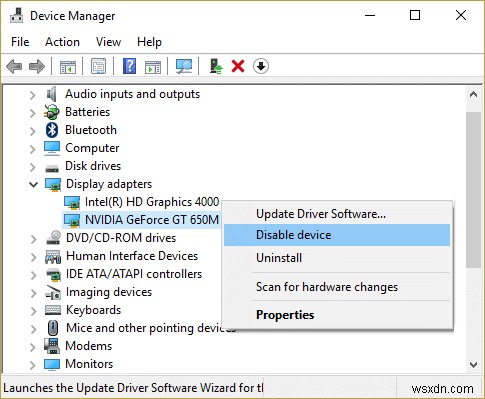Expand the Computer node arrow

(32, 149)
